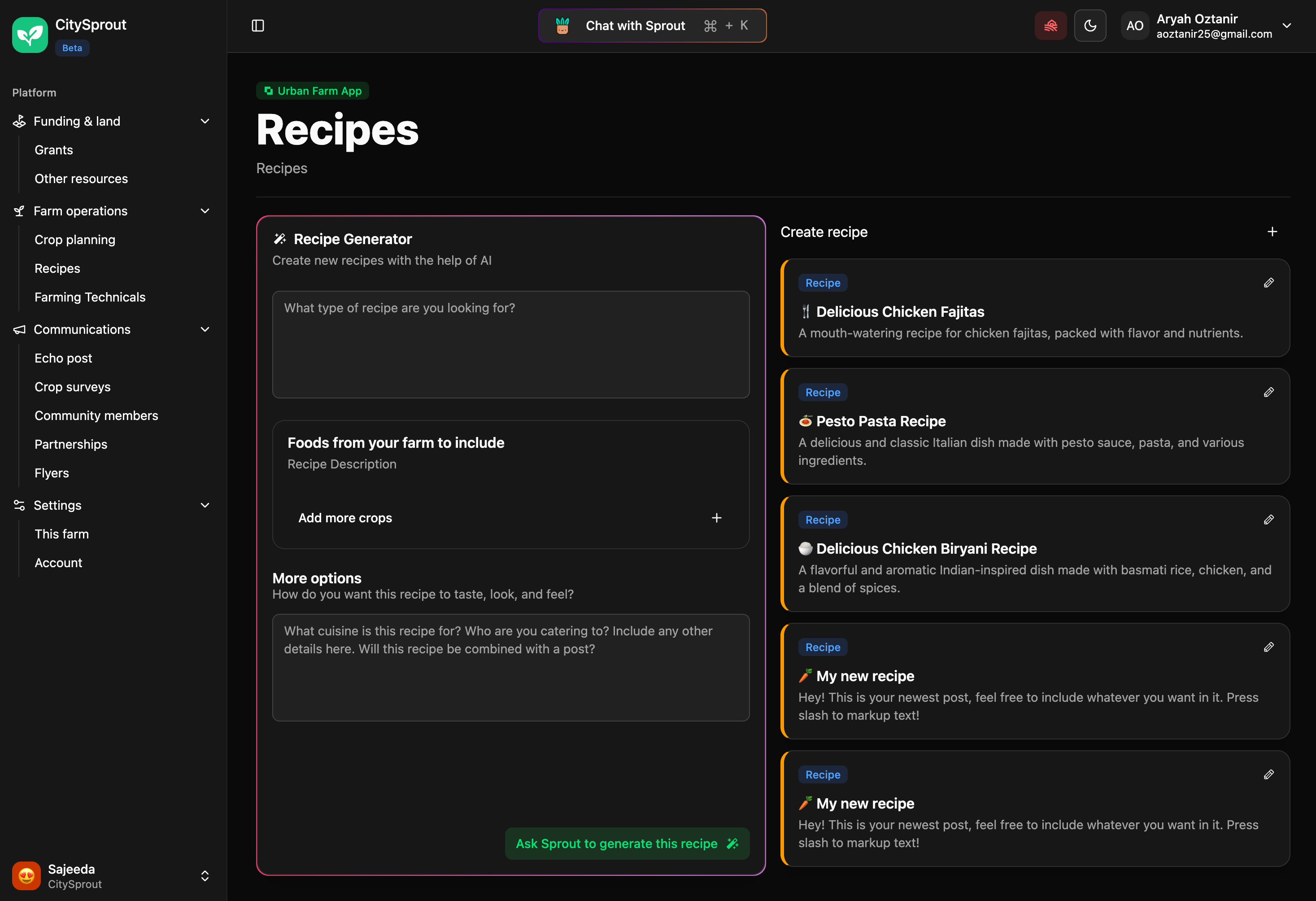Open Other resources page
The height and width of the screenshot is (901, 1316).
pyautogui.click(x=81, y=179)
